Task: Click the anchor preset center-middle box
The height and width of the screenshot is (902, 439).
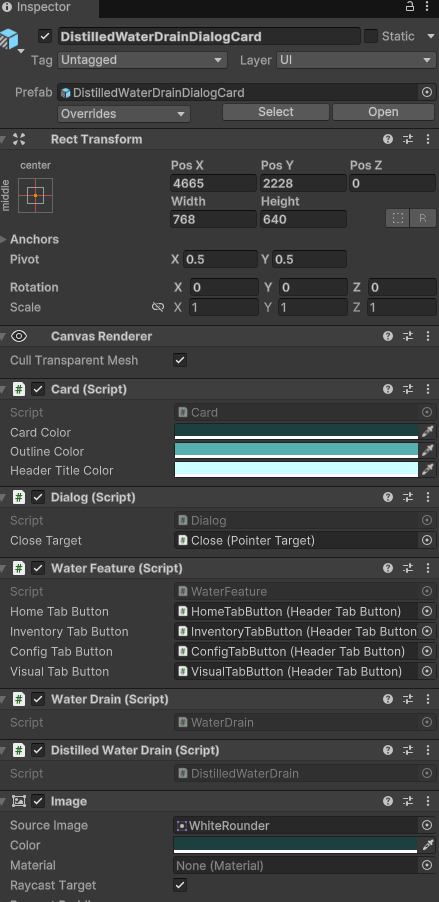Action: [x=36, y=196]
